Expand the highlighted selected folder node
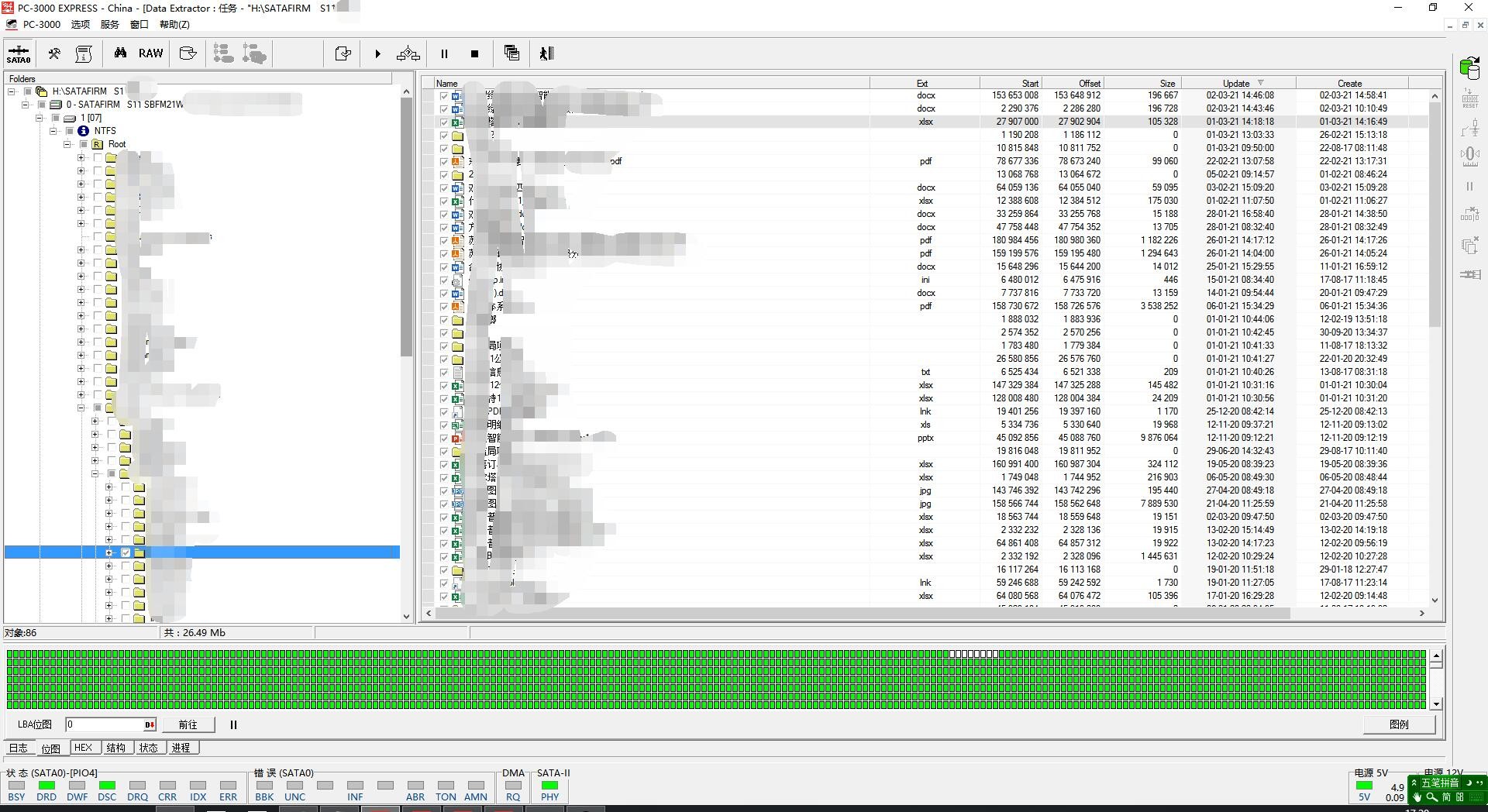 point(109,552)
